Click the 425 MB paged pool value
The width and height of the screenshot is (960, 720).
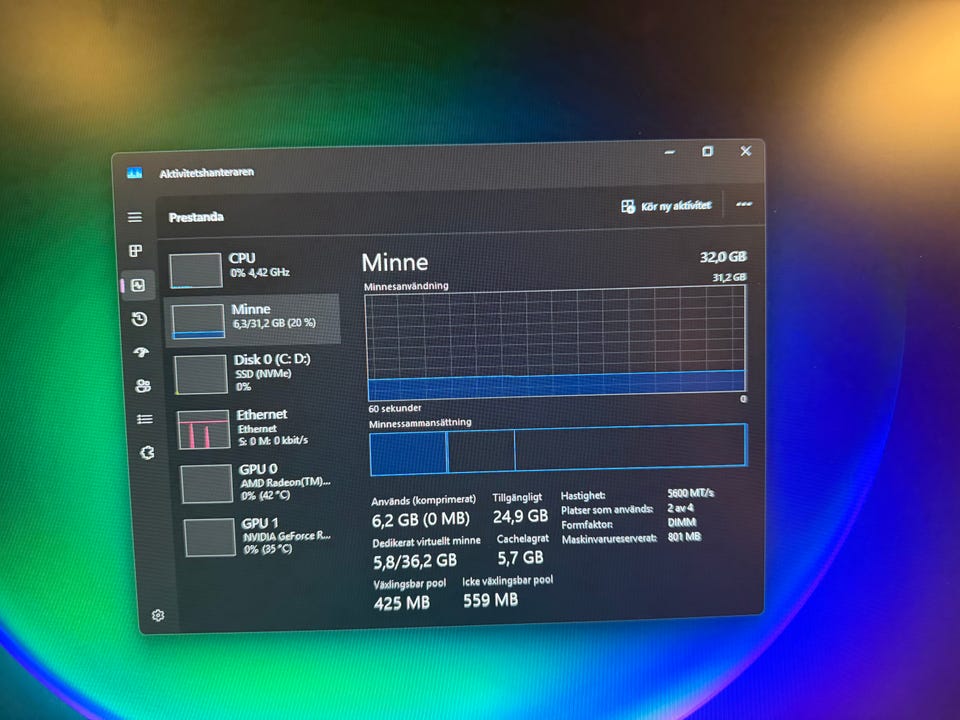pos(402,604)
